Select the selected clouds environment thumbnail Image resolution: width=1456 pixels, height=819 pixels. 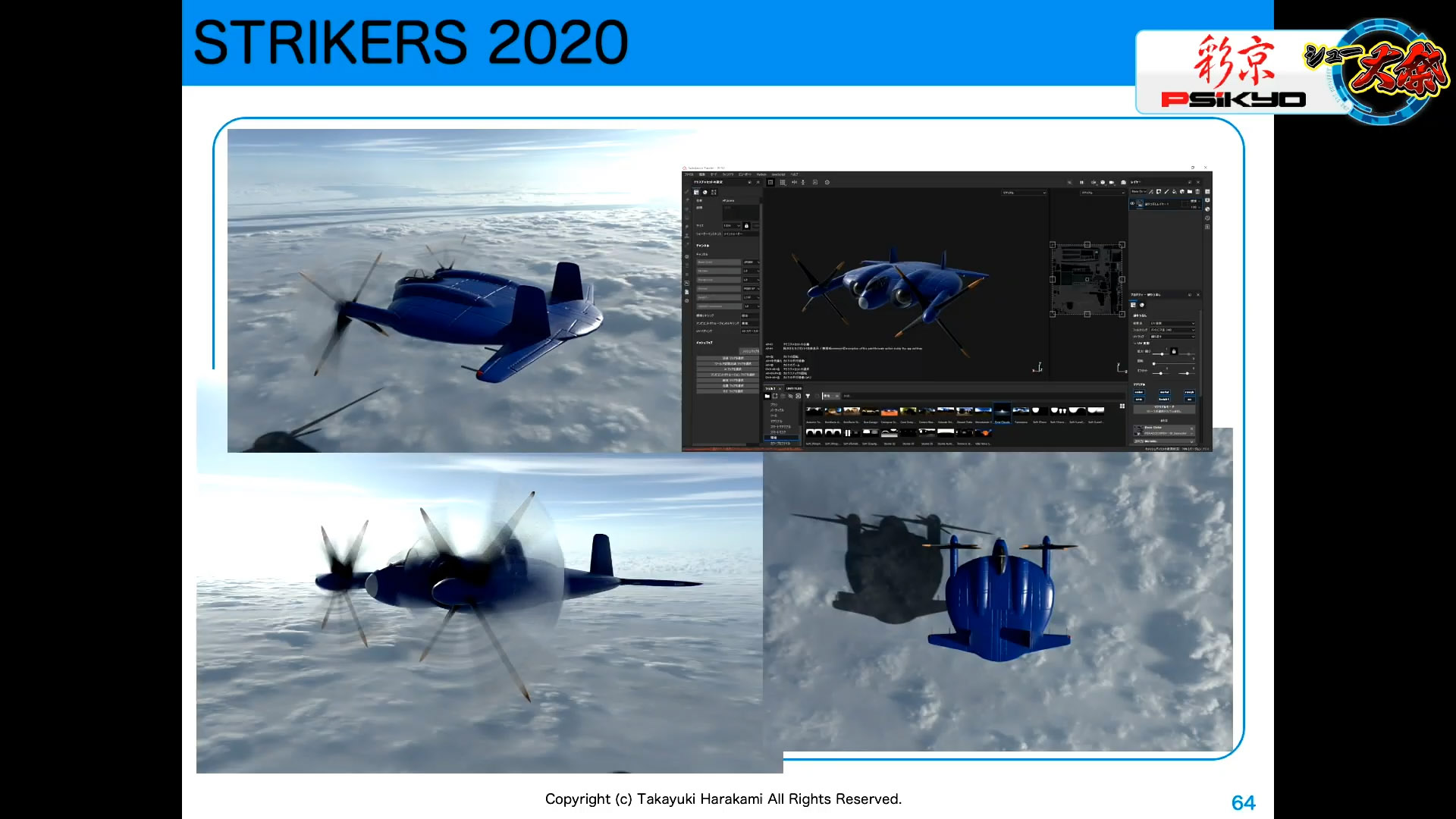point(1002,411)
